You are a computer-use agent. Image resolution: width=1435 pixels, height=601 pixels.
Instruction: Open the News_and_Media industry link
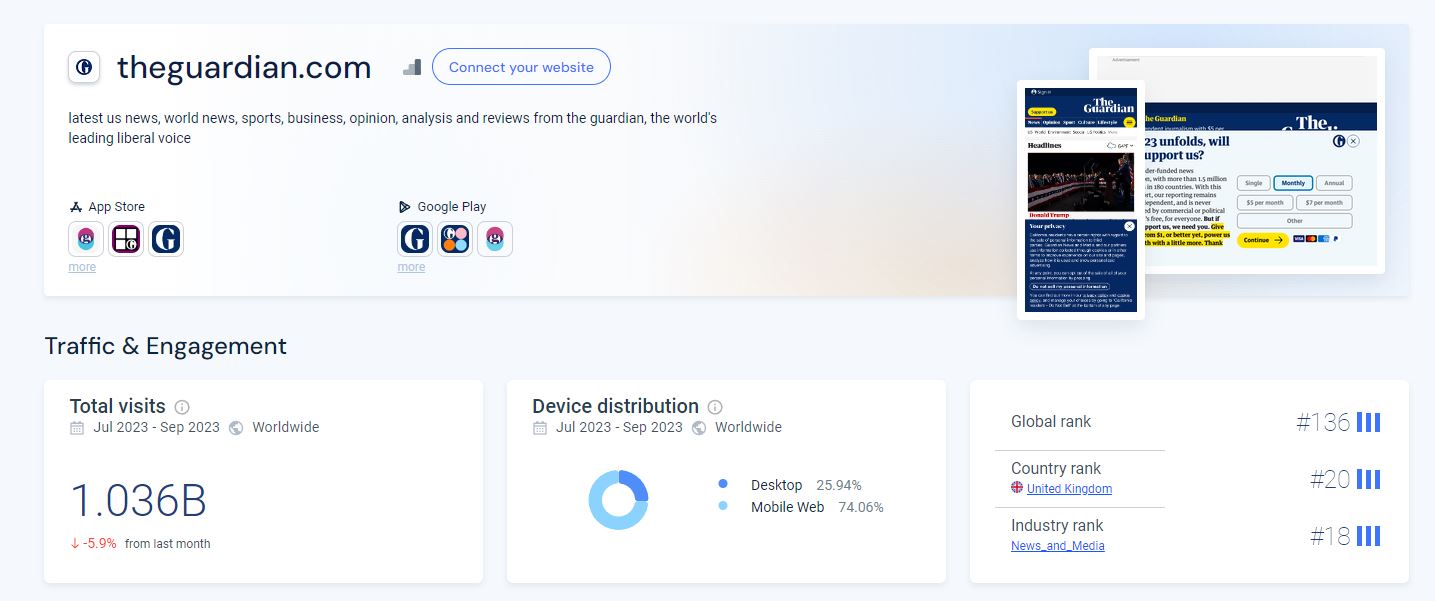(x=1058, y=546)
